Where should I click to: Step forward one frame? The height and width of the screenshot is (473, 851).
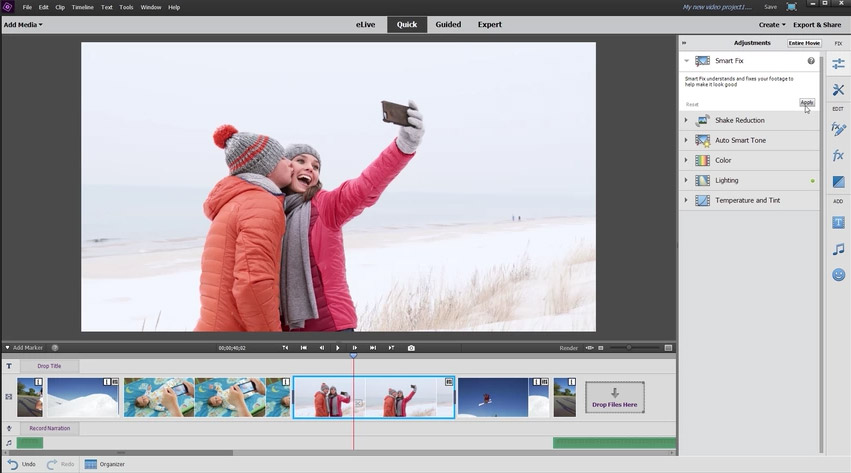(354, 348)
